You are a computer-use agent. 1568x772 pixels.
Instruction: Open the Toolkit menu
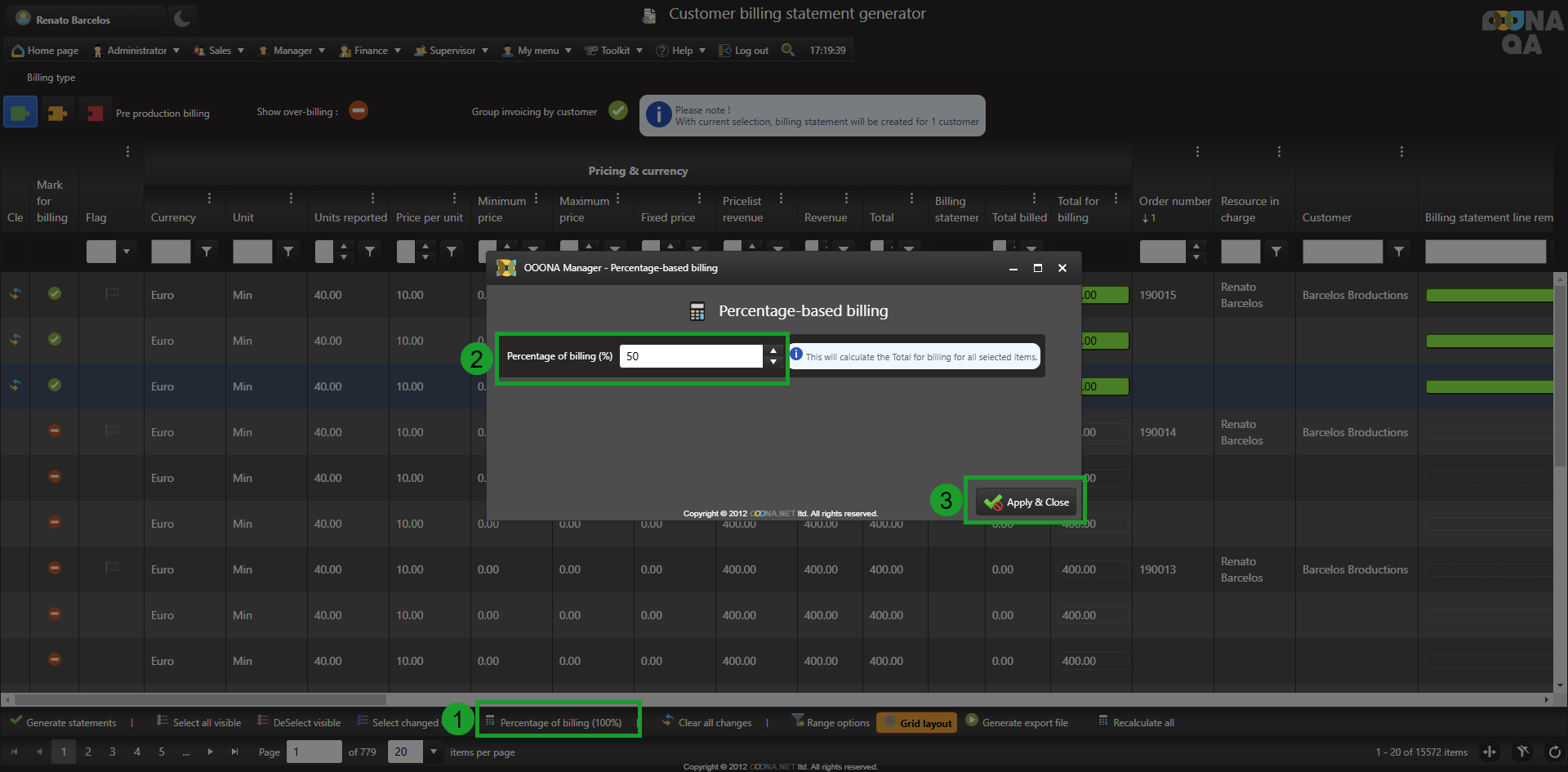614,51
